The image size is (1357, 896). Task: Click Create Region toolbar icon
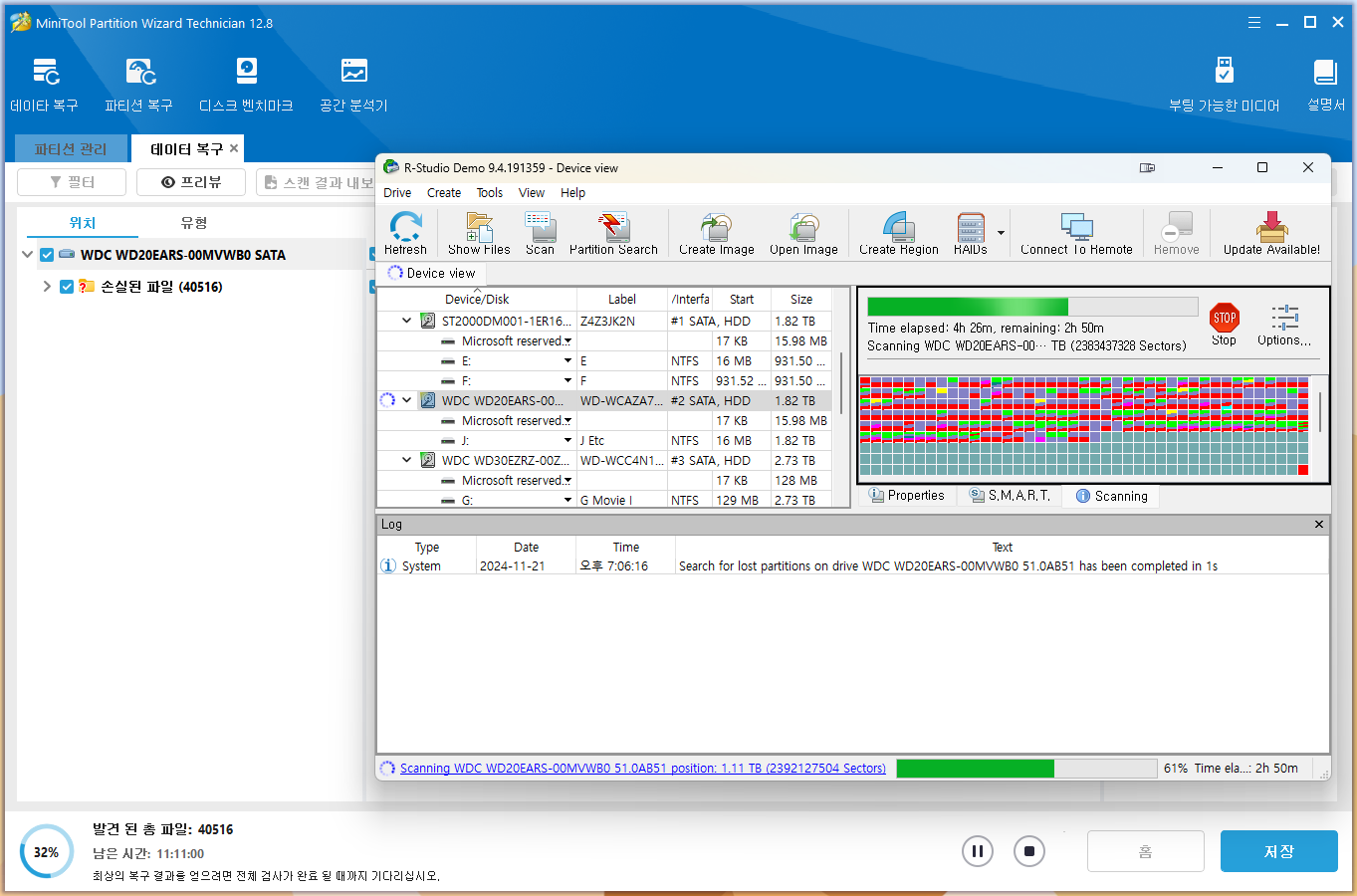[x=899, y=234]
